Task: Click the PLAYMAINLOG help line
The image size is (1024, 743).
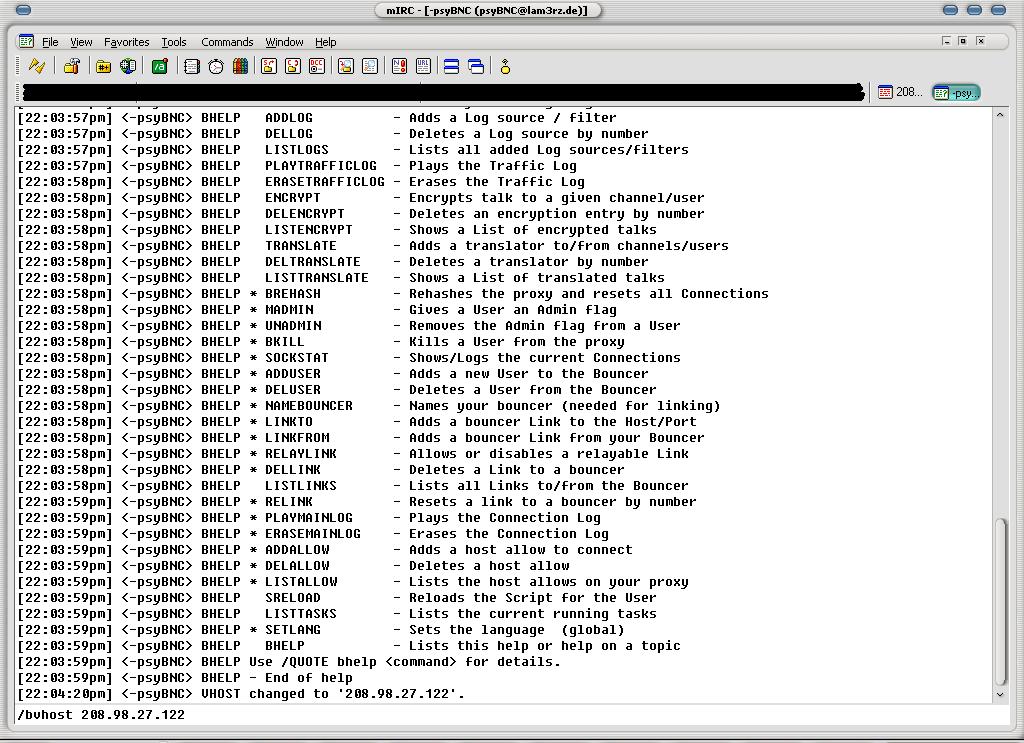Action: (x=309, y=518)
